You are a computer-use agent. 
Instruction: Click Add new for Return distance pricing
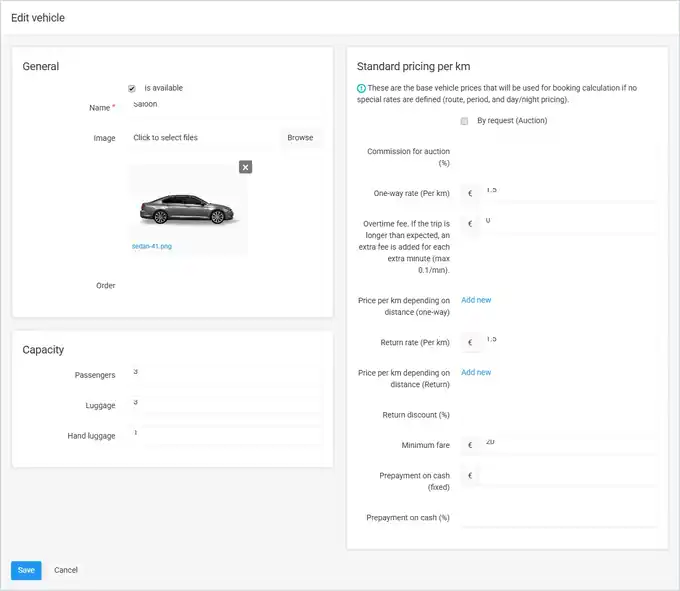pyautogui.click(x=476, y=372)
